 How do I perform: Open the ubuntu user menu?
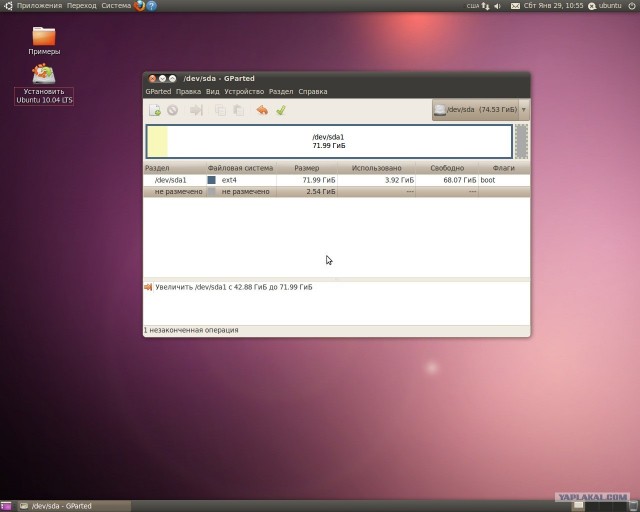[604, 6]
